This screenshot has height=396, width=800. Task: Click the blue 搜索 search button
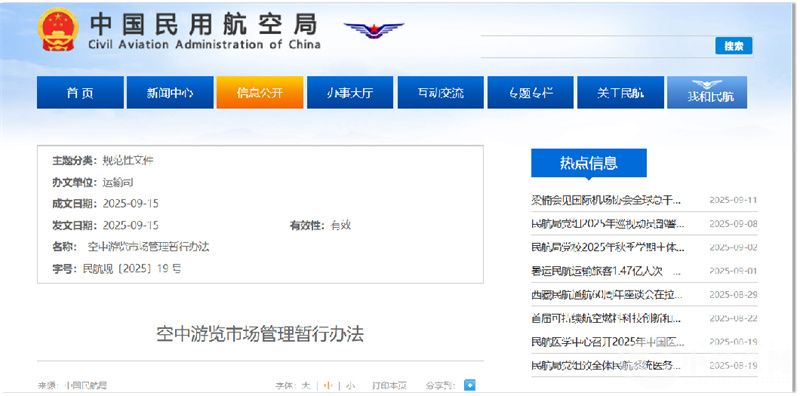coord(734,46)
